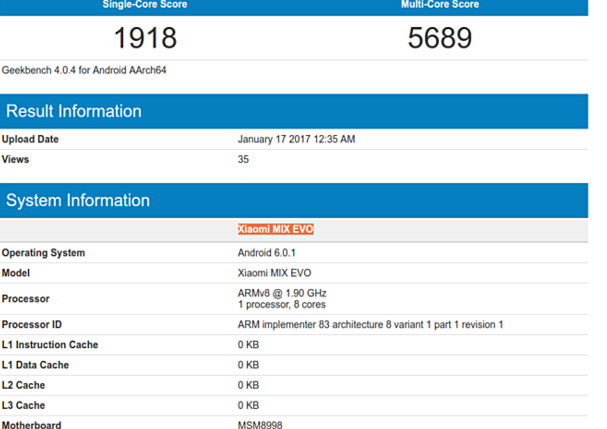
Task: Click the L2 Cache label
Action: (23, 385)
